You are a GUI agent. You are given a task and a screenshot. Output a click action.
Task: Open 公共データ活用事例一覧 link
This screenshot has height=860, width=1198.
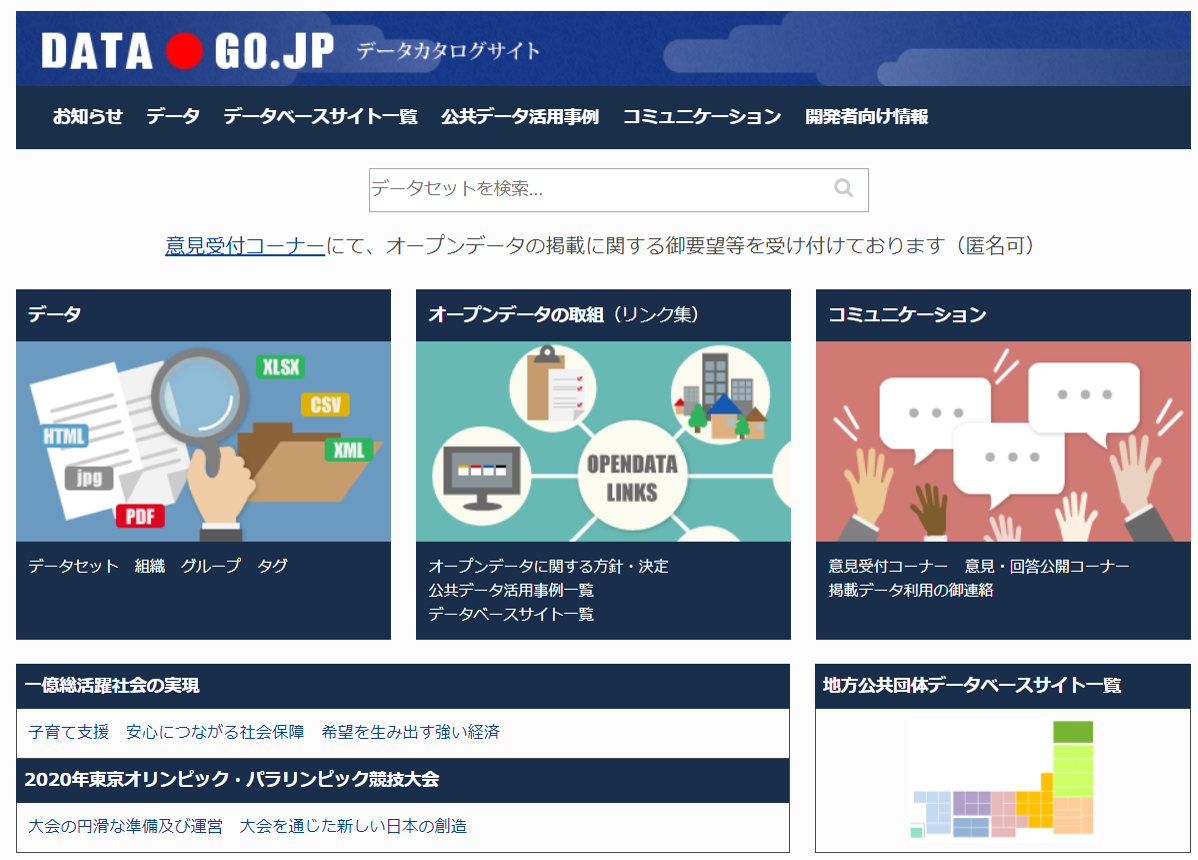(x=510, y=590)
